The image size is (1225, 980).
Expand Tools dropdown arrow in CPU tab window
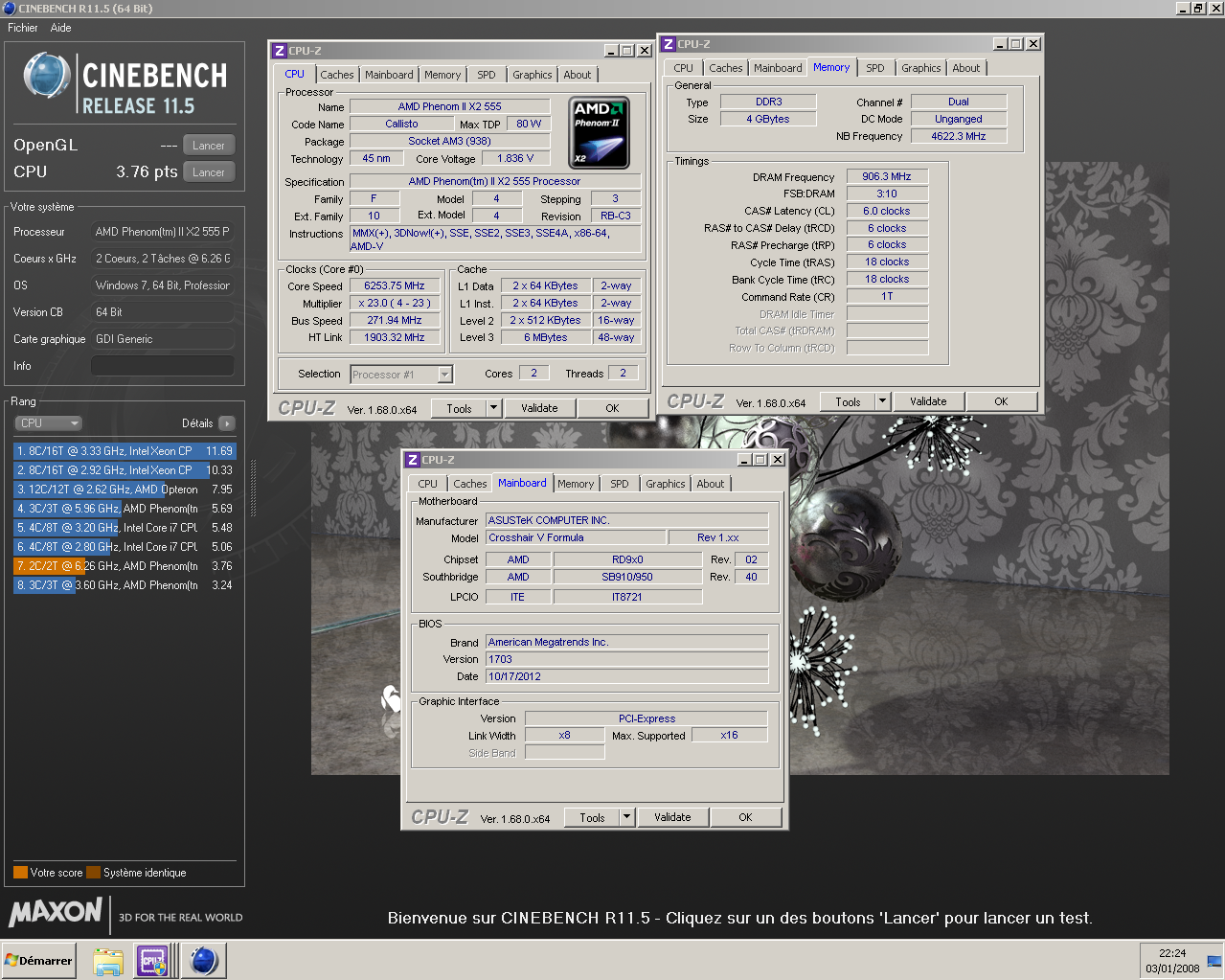pyautogui.click(x=494, y=408)
